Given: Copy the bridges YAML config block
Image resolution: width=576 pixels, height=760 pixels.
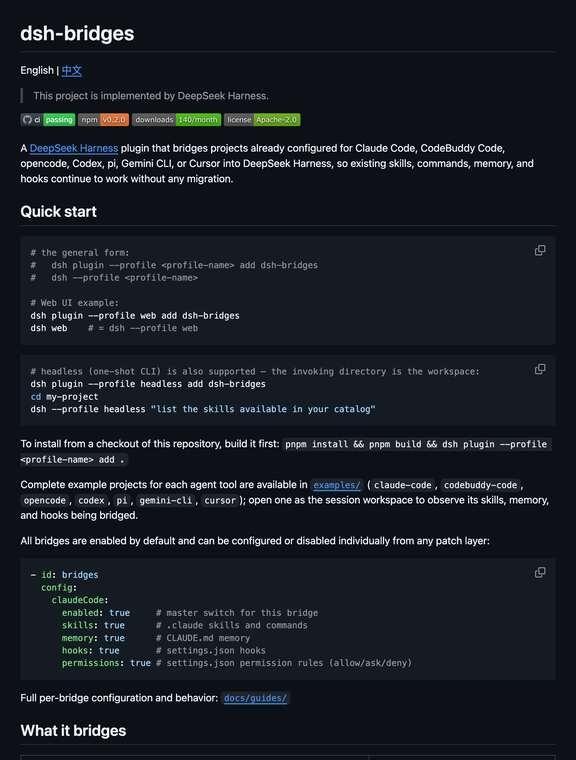Looking at the screenshot, I should 540,572.
